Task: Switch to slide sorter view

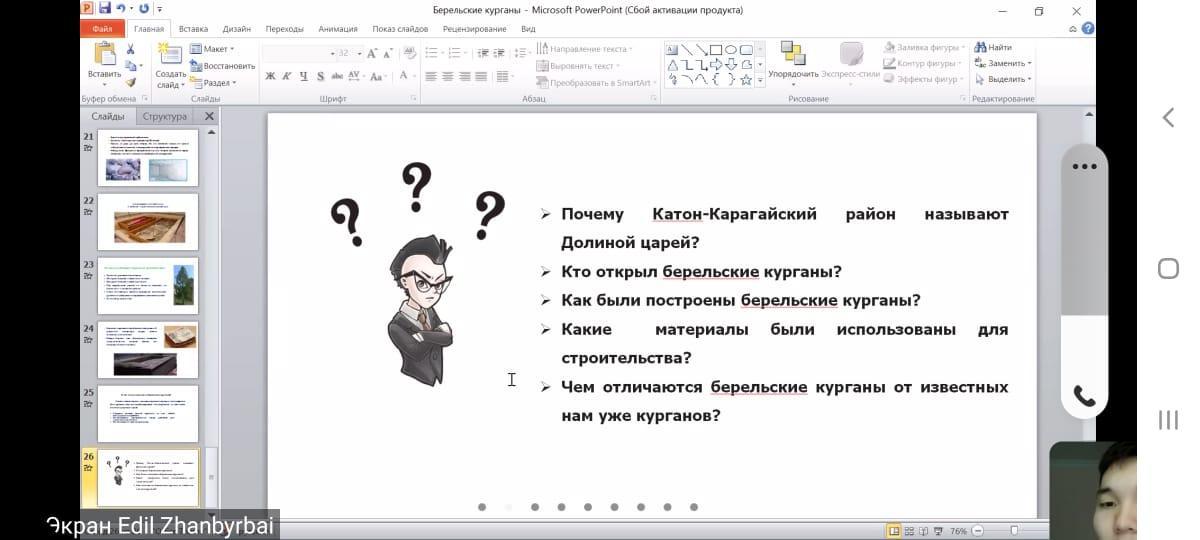Action: coord(910,531)
